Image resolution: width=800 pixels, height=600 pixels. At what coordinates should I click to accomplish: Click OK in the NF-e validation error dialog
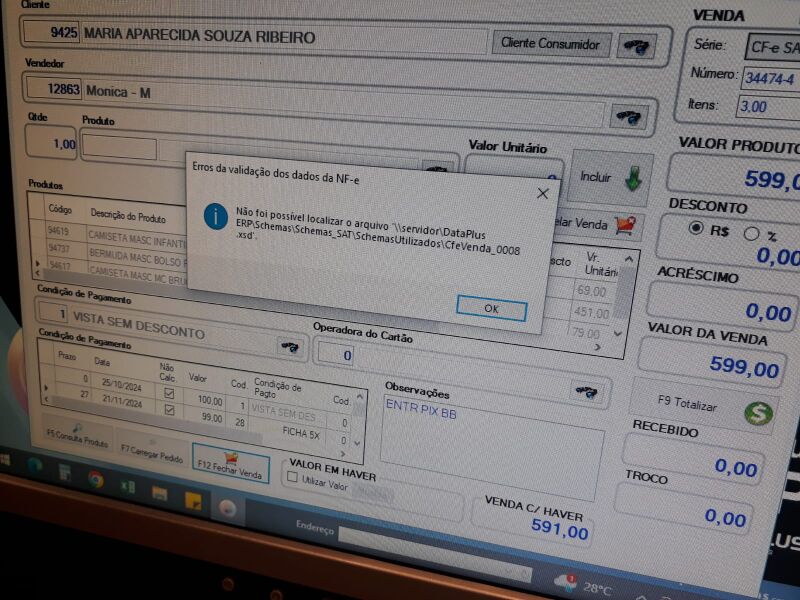(x=491, y=308)
